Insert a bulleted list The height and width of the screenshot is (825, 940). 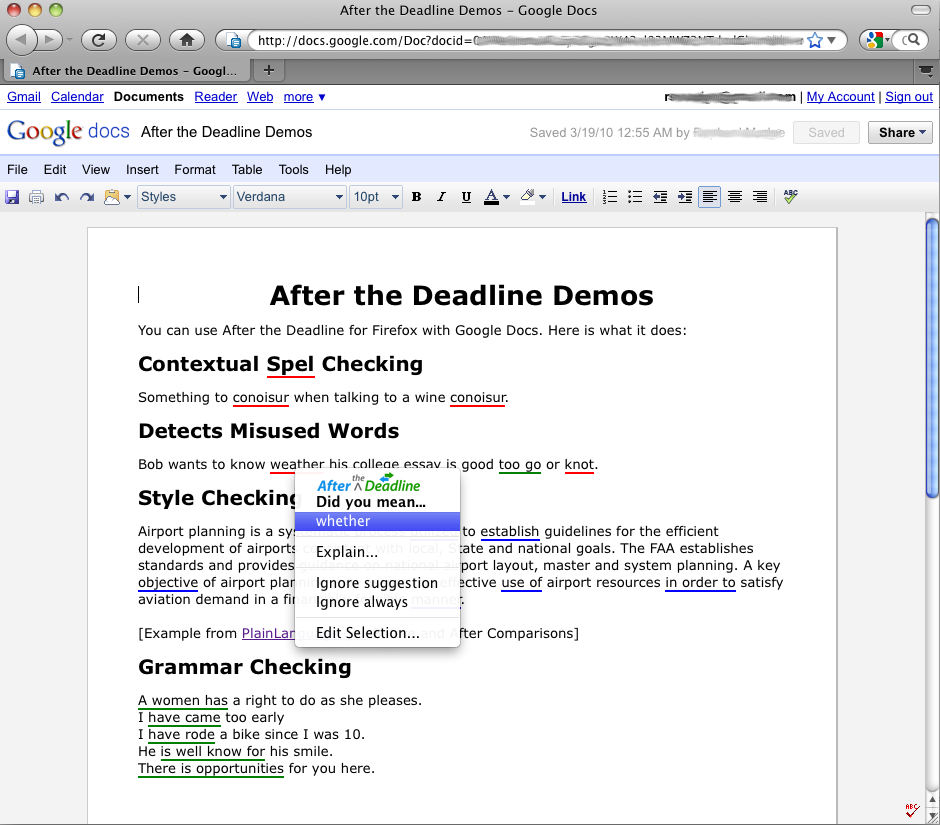tap(635, 197)
